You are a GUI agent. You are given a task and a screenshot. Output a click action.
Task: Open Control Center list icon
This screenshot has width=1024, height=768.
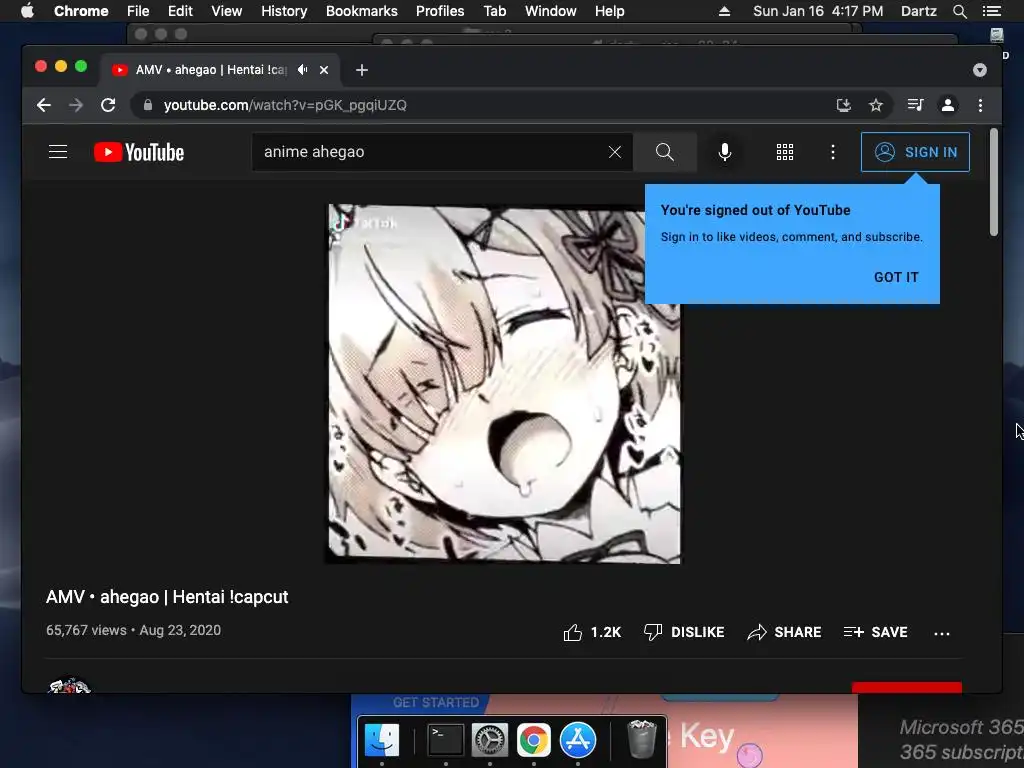992,11
